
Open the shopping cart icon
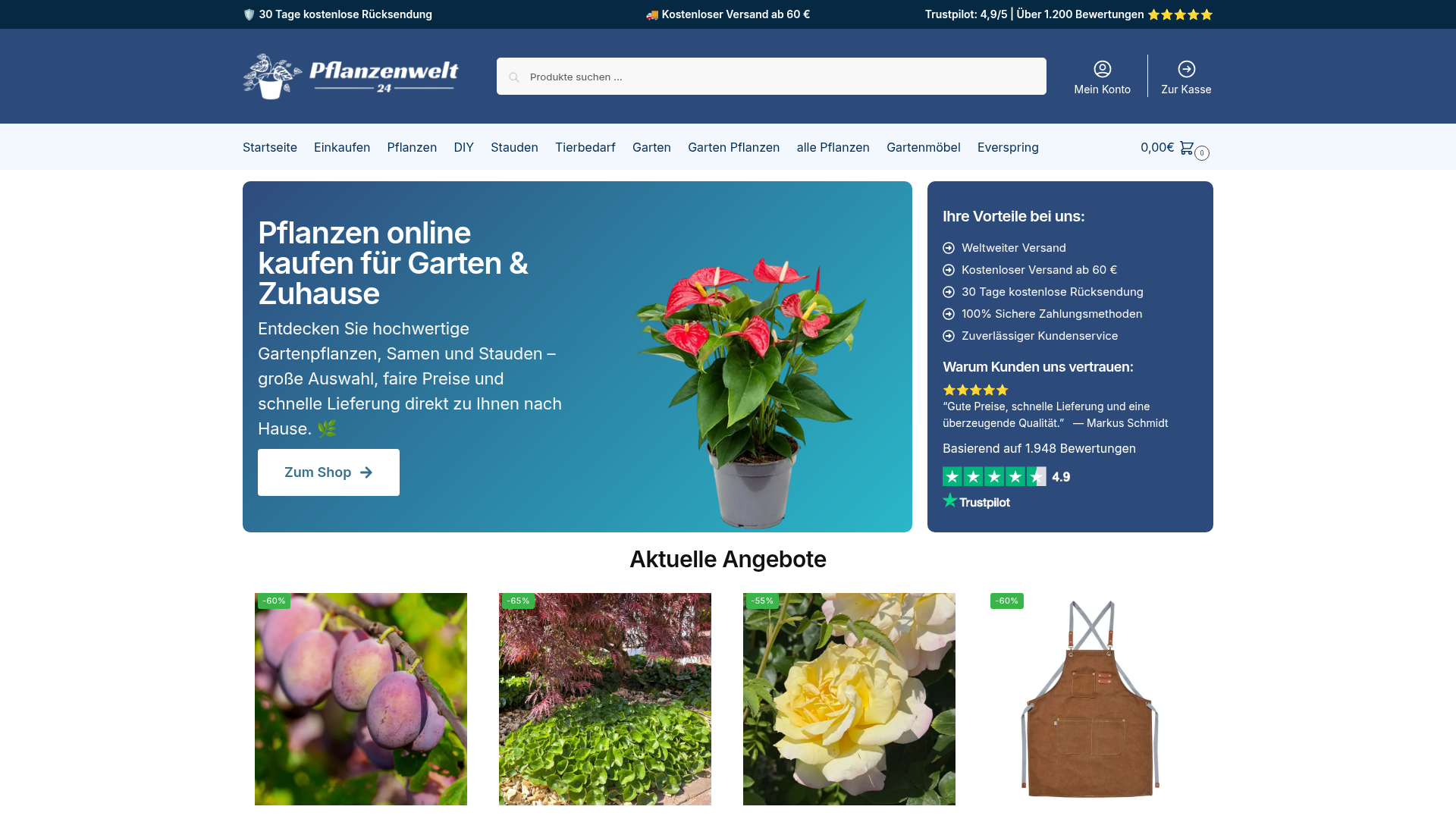(x=1187, y=147)
